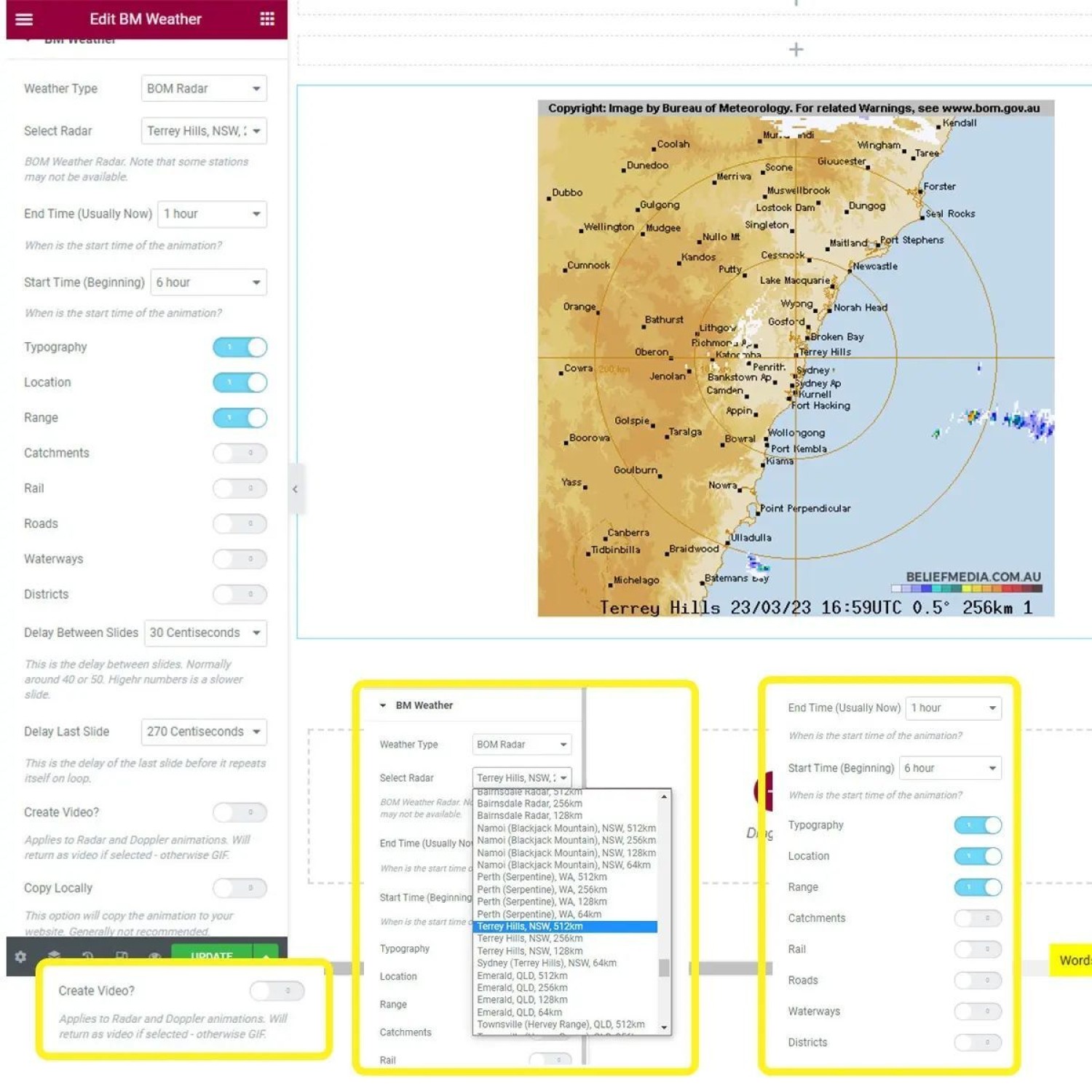Enable the Catchments toggle in left panel

tap(240, 453)
